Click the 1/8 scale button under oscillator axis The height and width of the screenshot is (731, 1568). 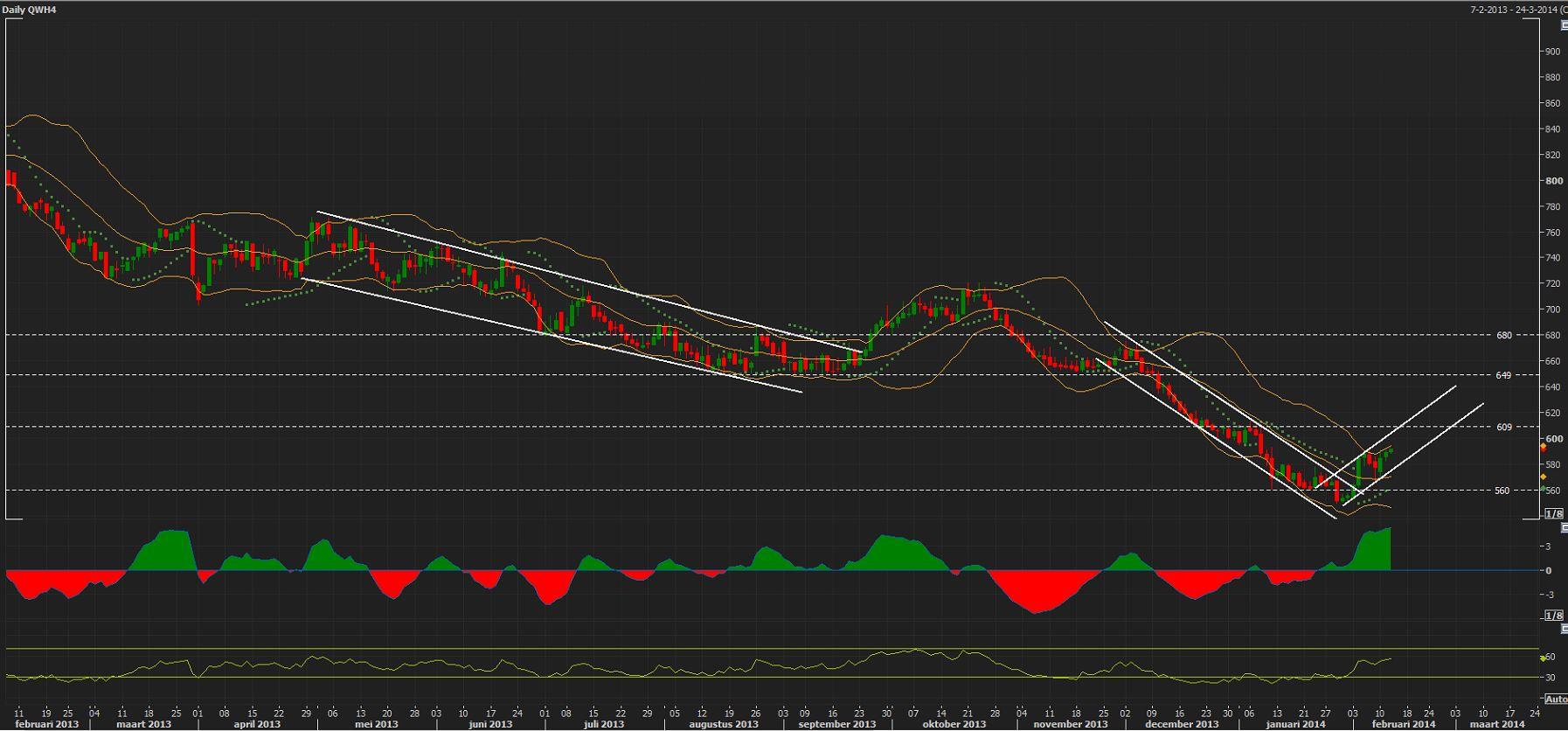(x=1554, y=616)
